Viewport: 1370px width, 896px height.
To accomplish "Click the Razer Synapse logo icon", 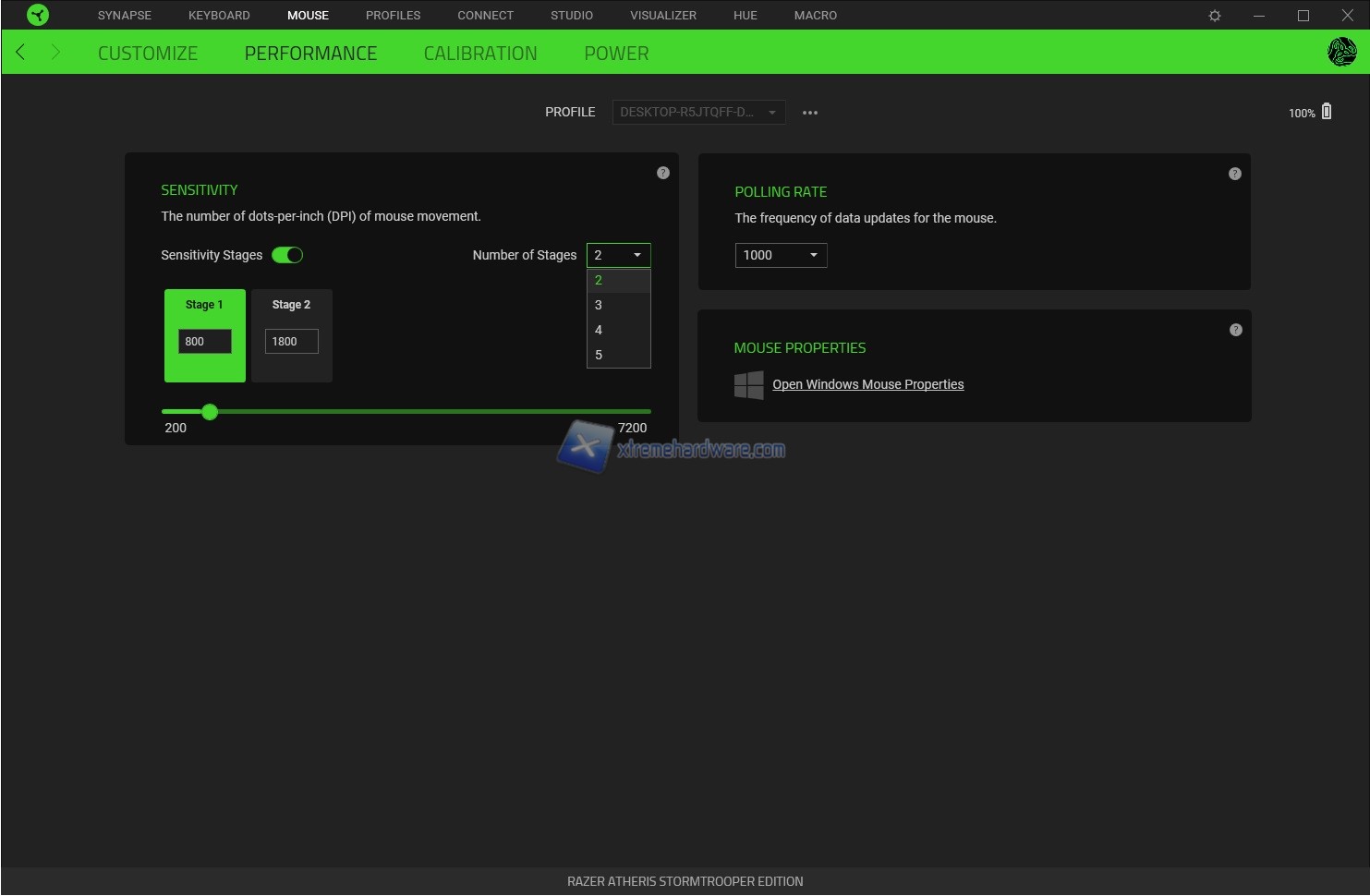I will pos(38,15).
